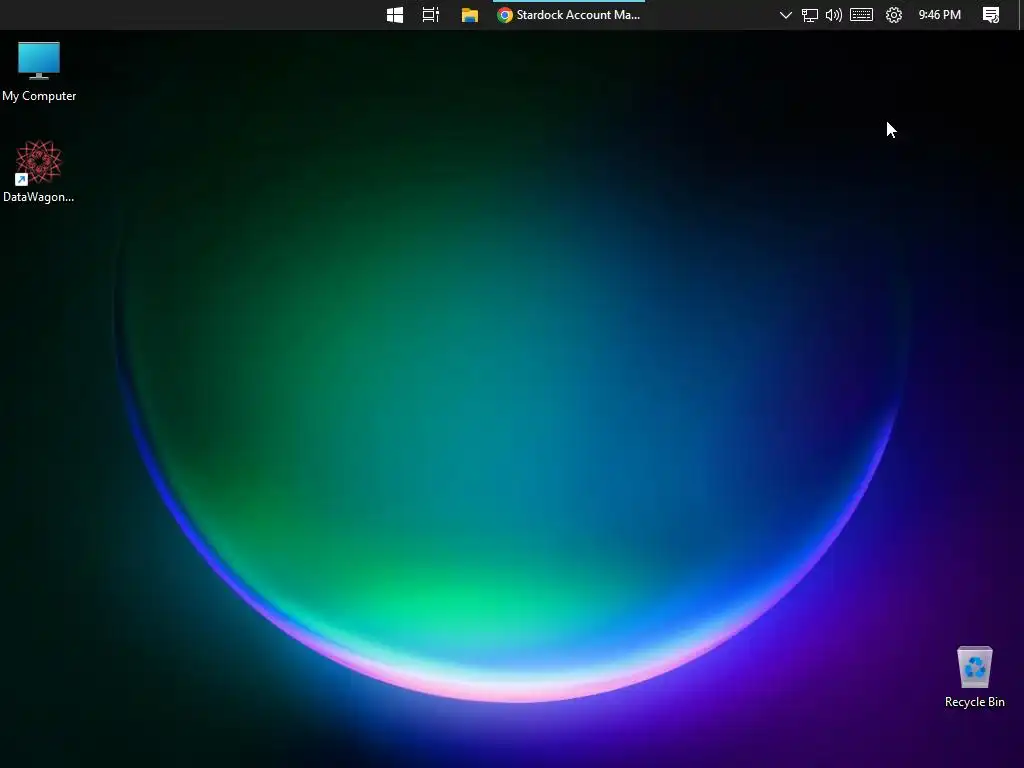The height and width of the screenshot is (768, 1024).
Task: Open Task View from the taskbar
Action: (430, 15)
